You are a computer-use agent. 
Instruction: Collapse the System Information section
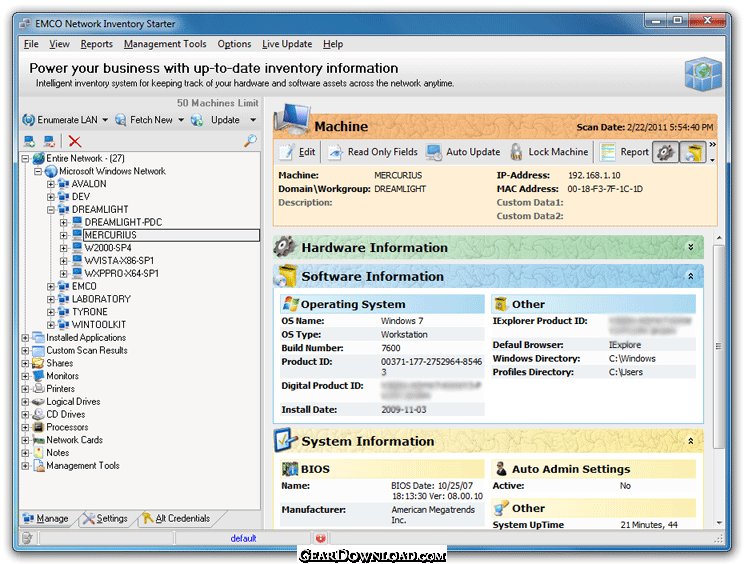[690, 441]
